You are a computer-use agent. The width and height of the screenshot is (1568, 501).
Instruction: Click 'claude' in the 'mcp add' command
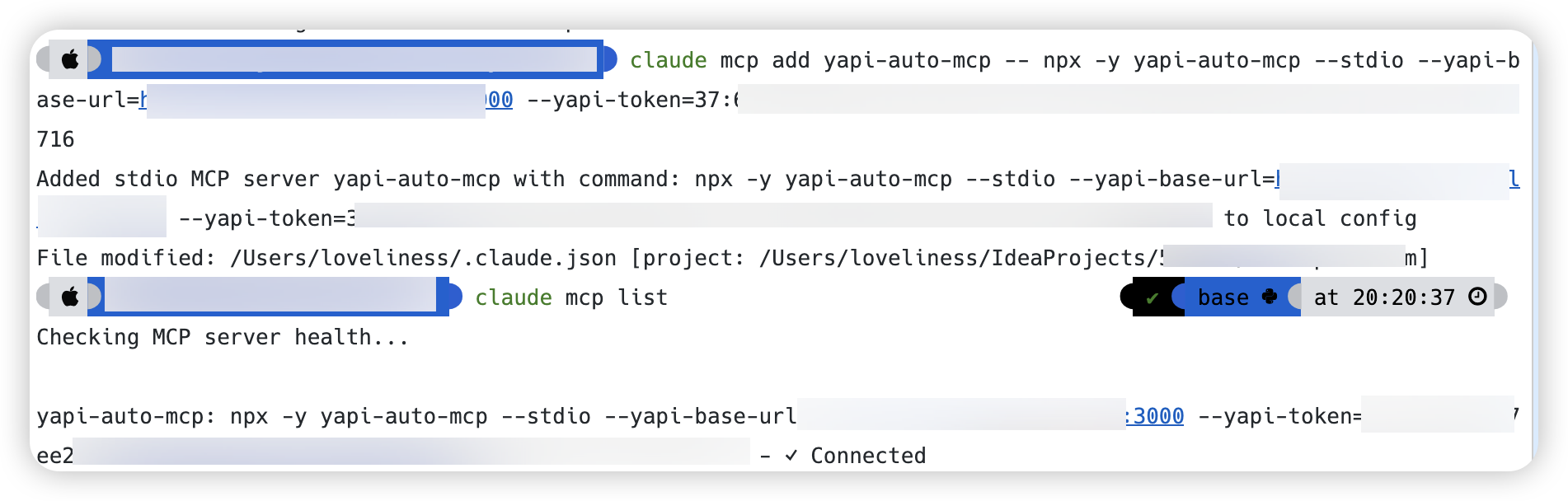[x=668, y=60]
